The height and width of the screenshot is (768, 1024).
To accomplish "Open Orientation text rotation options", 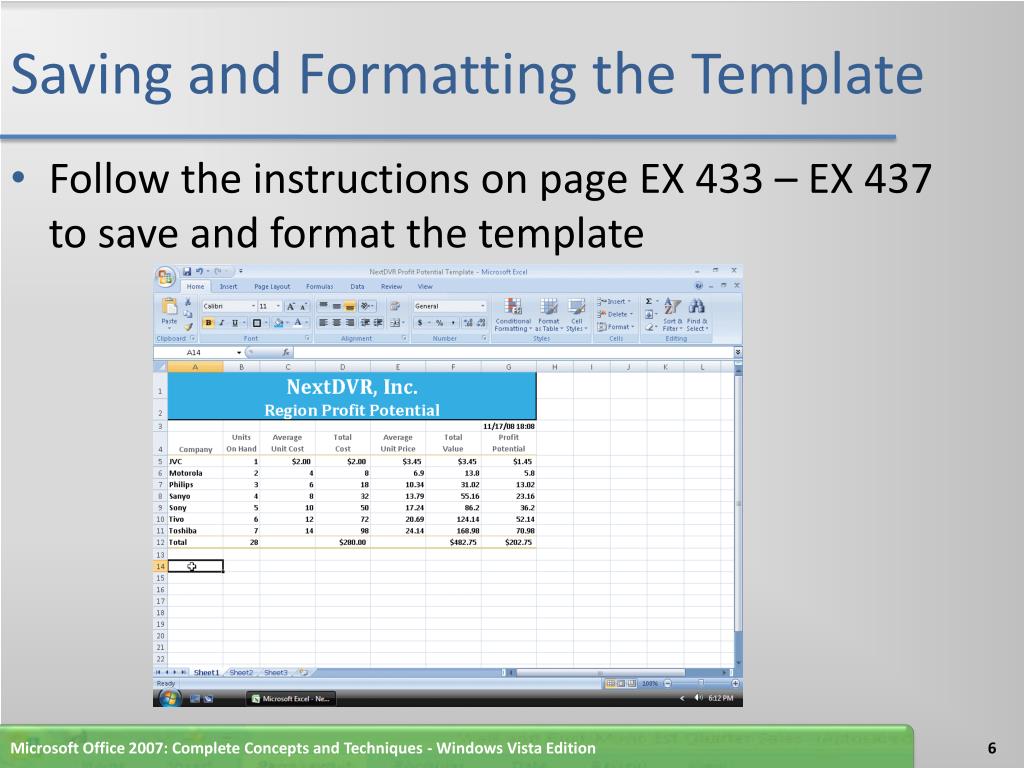I will [x=367, y=306].
